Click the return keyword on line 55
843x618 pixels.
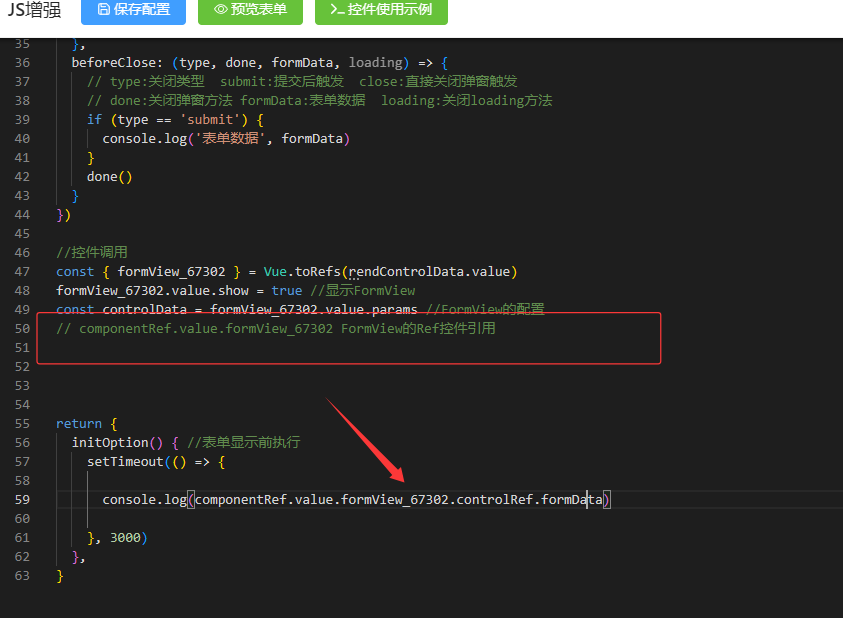(x=79, y=423)
